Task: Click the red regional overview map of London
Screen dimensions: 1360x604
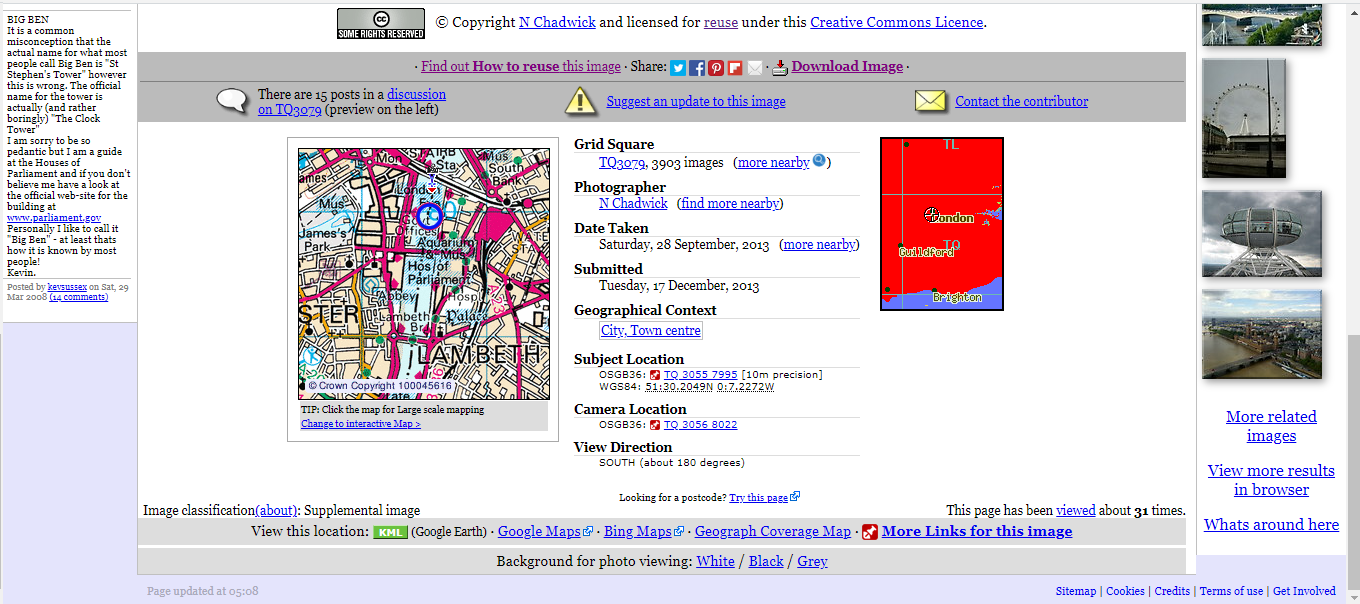Action: pyautogui.click(x=942, y=224)
